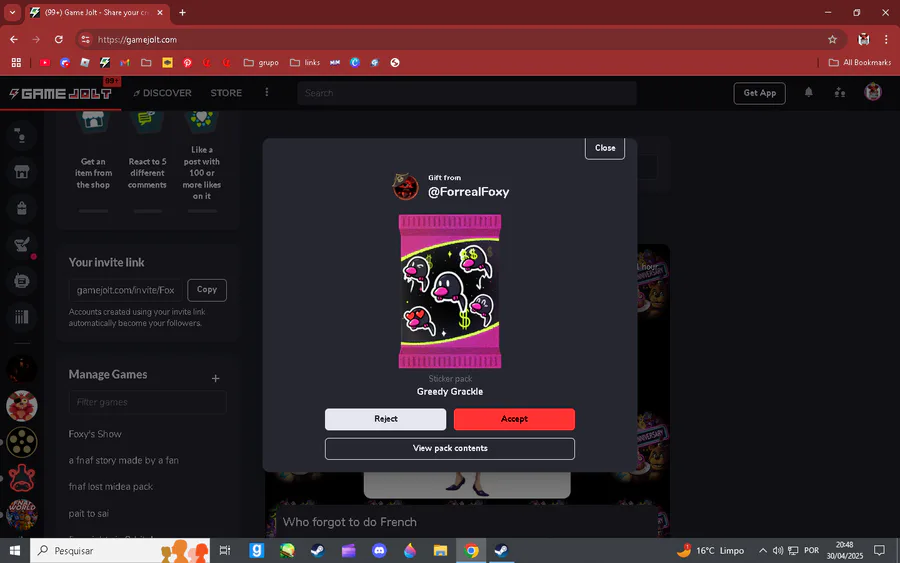Open the notifications bell
The width and height of the screenshot is (900, 563).
click(x=808, y=92)
